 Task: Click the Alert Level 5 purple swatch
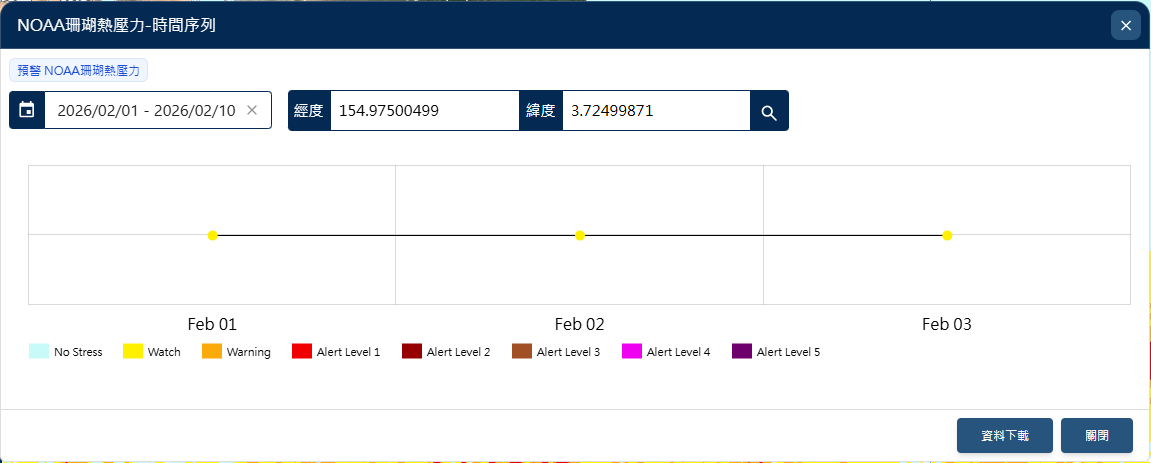click(x=742, y=352)
